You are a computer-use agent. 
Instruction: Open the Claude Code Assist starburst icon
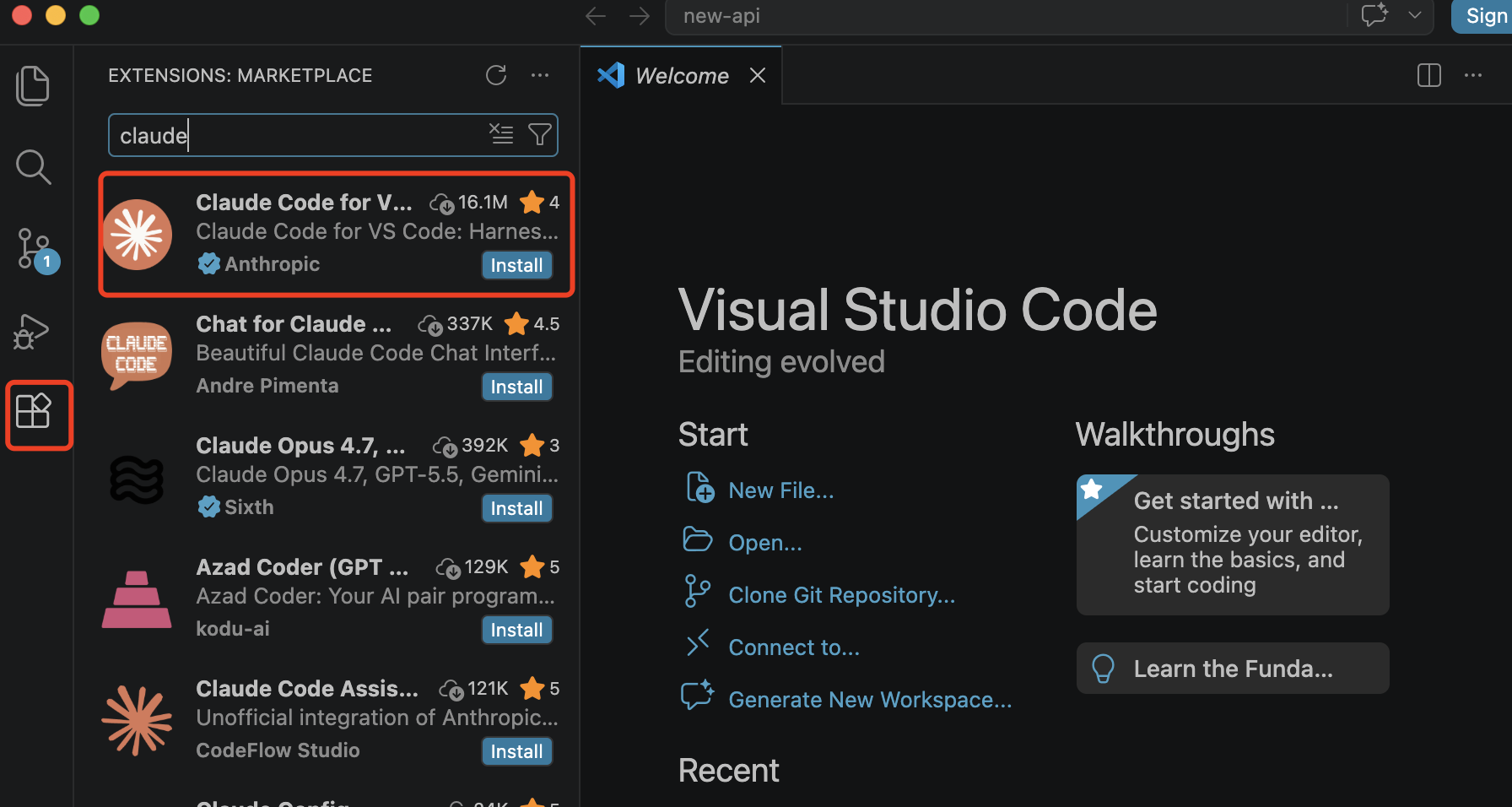pyautogui.click(x=137, y=720)
